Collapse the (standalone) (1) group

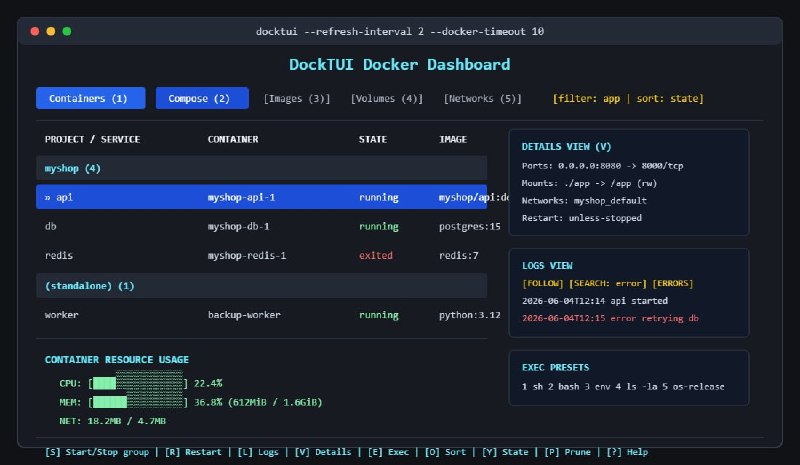click(x=261, y=286)
